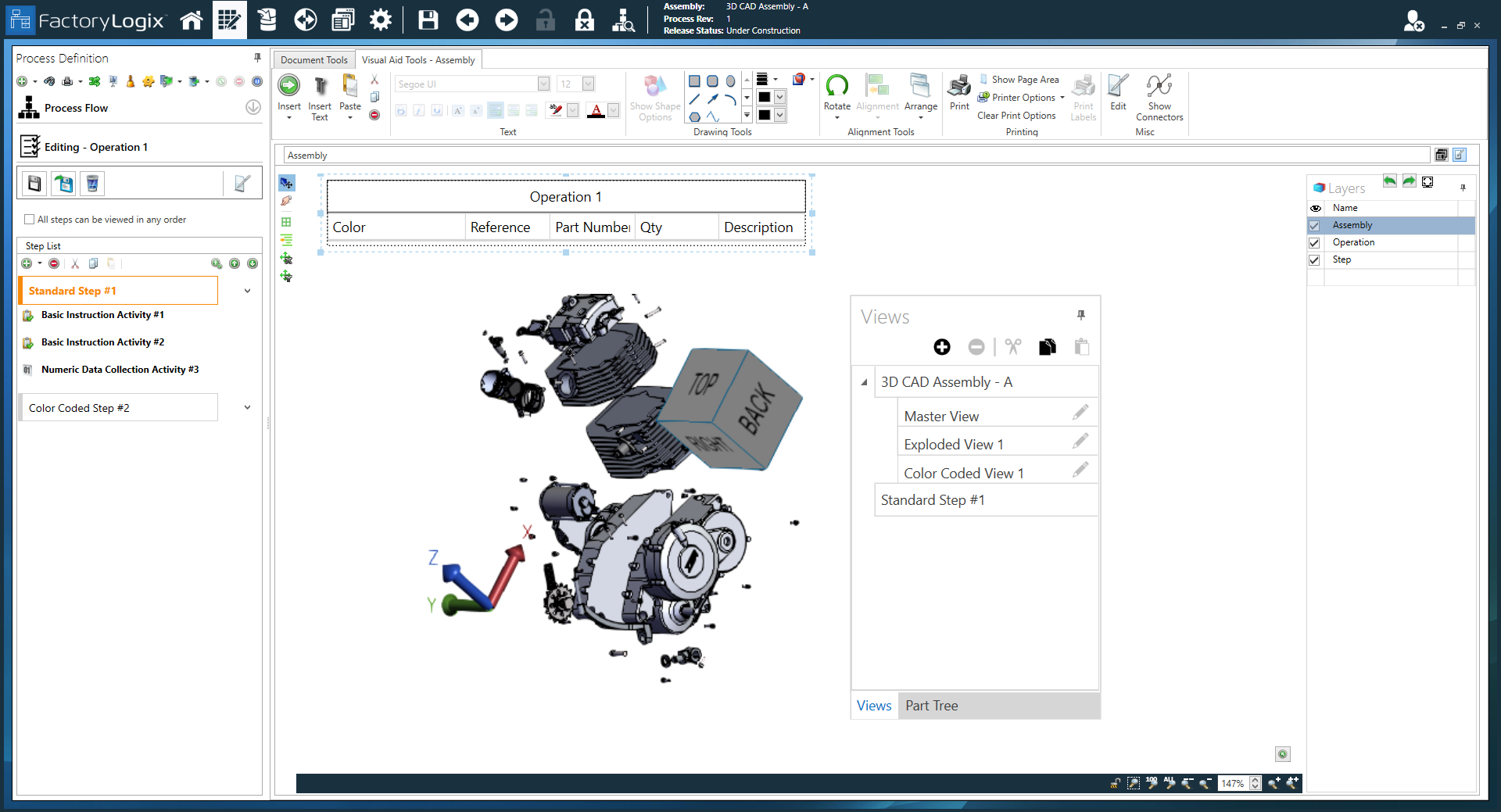Collapse the 3D CAD Assembly - A views group
The width and height of the screenshot is (1501, 812).
point(864,382)
